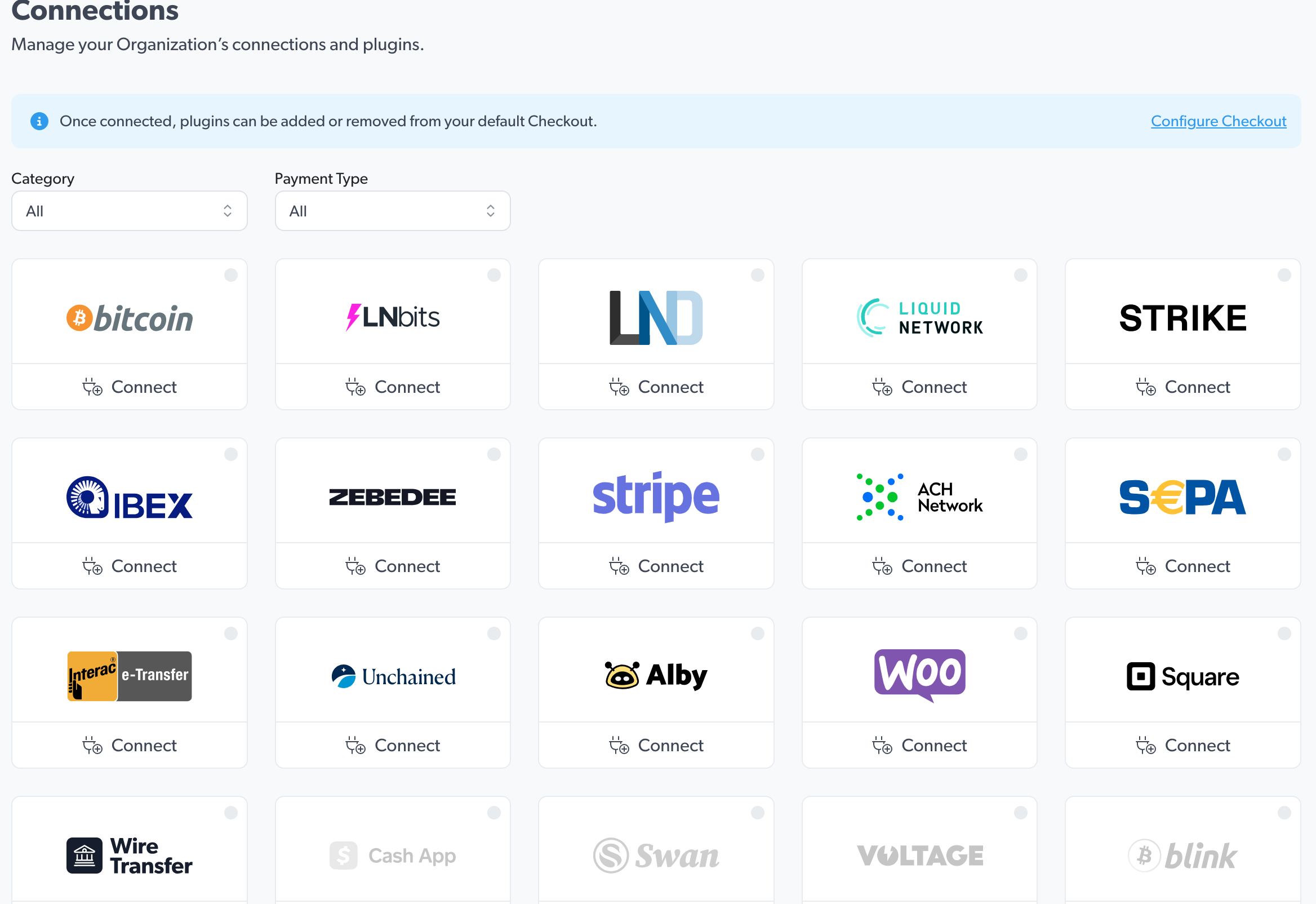Click the Blink logo
Image resolution: width=1316 pixels, height=904 pixels.
[1183, 856]
